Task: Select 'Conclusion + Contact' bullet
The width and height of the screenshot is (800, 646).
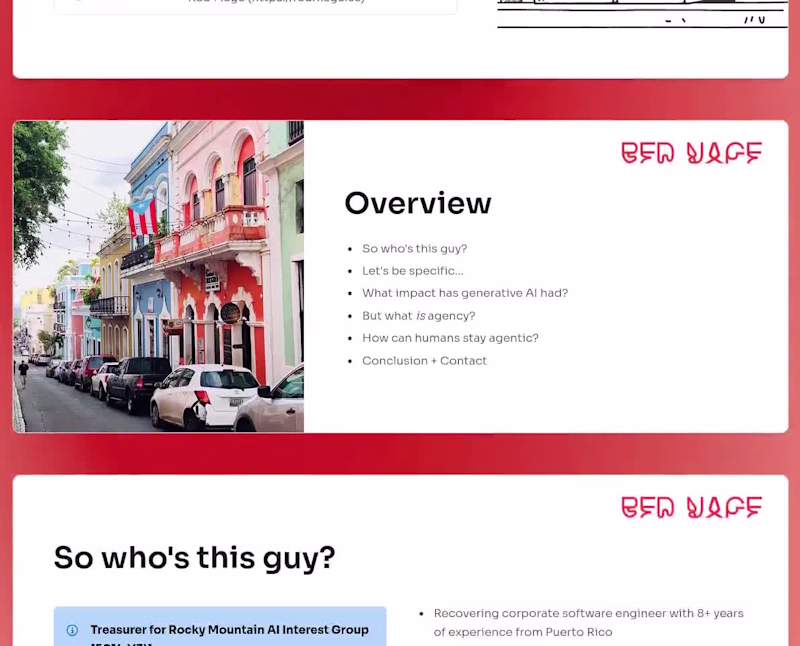Action: pos(424,361)
